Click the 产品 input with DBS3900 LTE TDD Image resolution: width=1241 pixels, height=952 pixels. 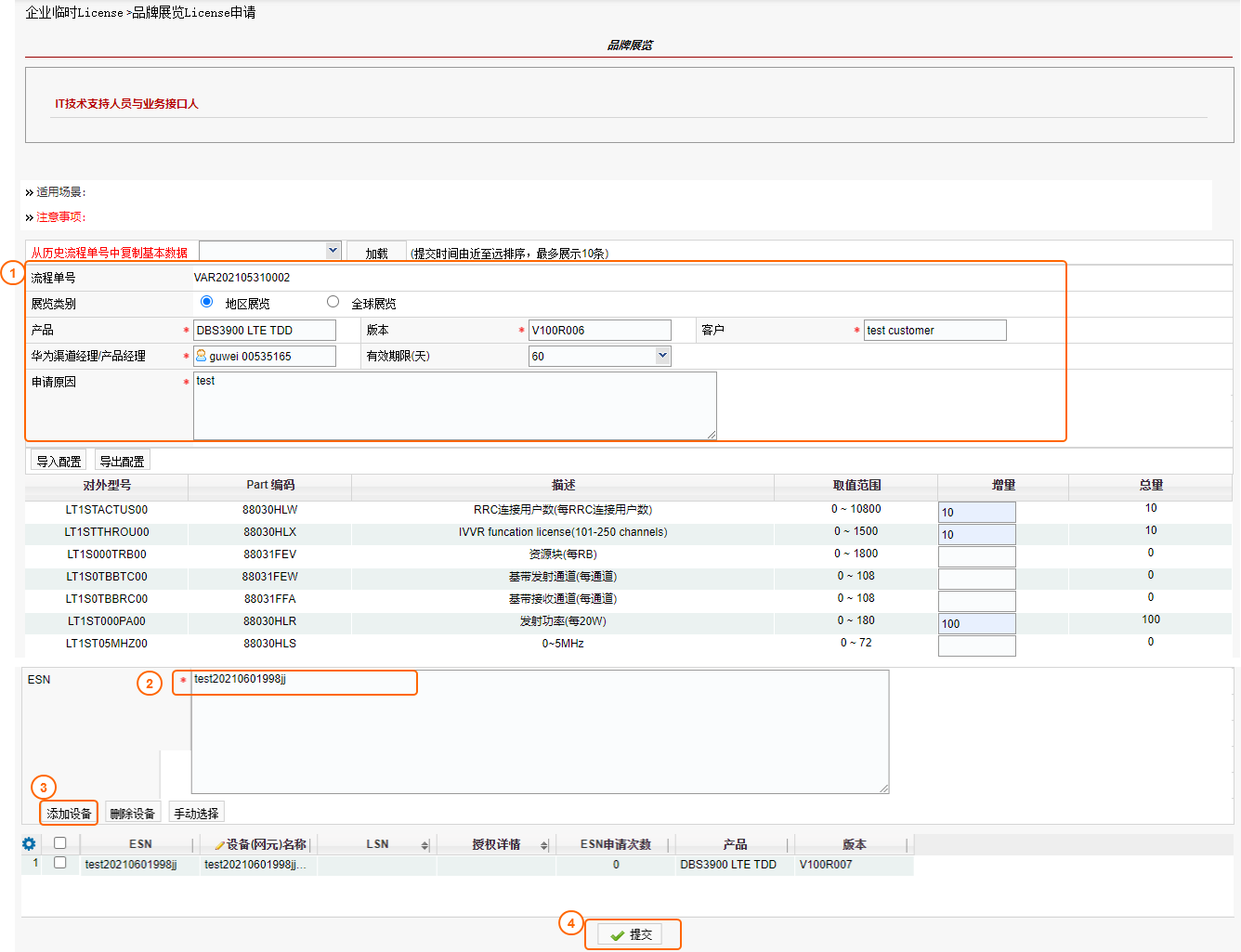click(x=265, y=330)
